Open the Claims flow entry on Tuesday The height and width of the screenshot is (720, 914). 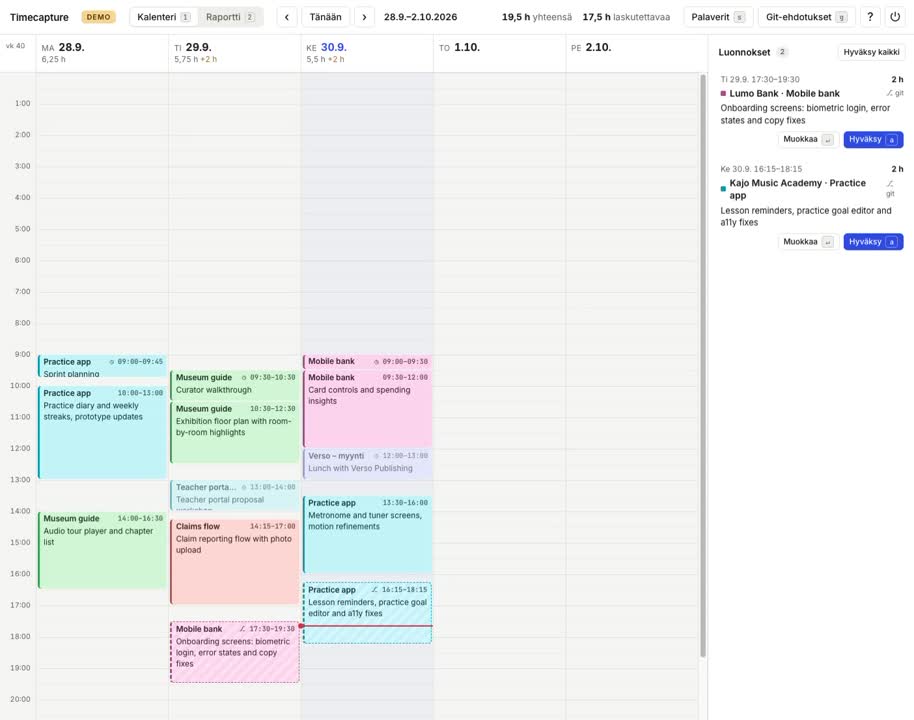234,561
